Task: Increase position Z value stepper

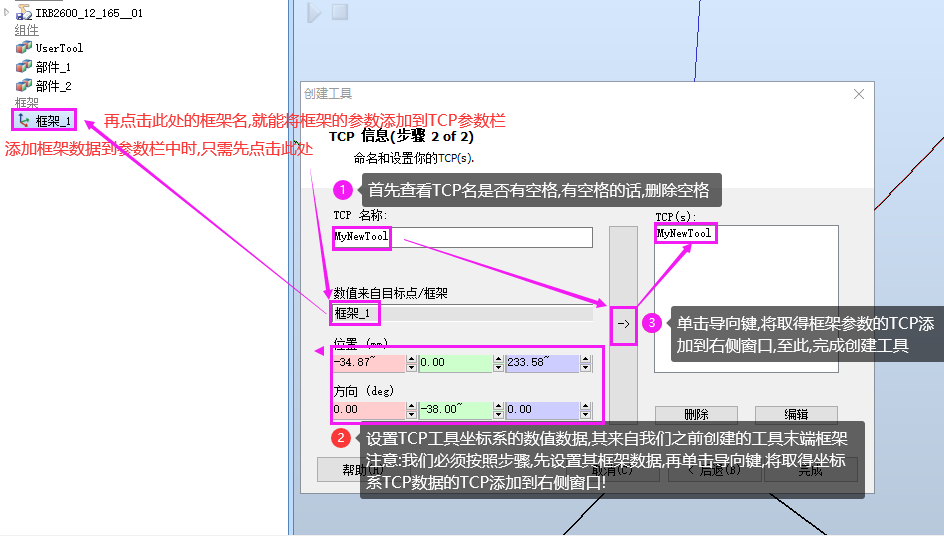Action: [x=585, y=359]
